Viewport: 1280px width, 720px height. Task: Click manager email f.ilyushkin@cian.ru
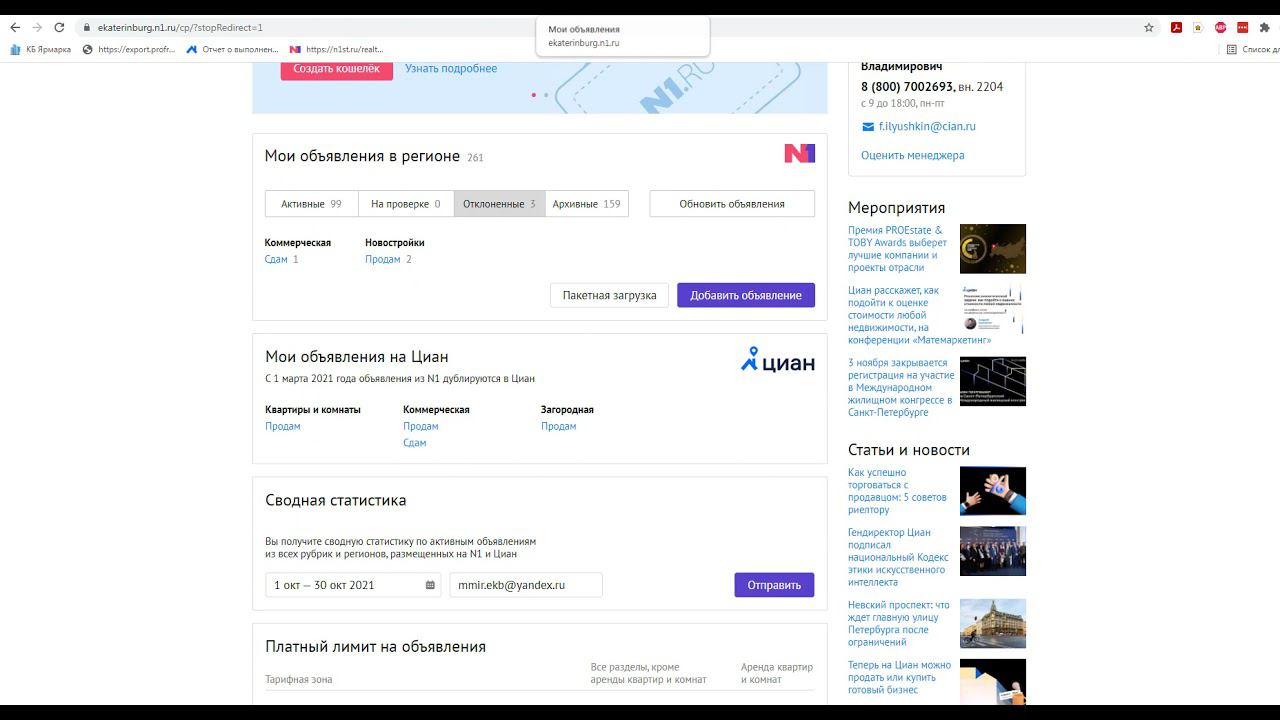[927, 127]
